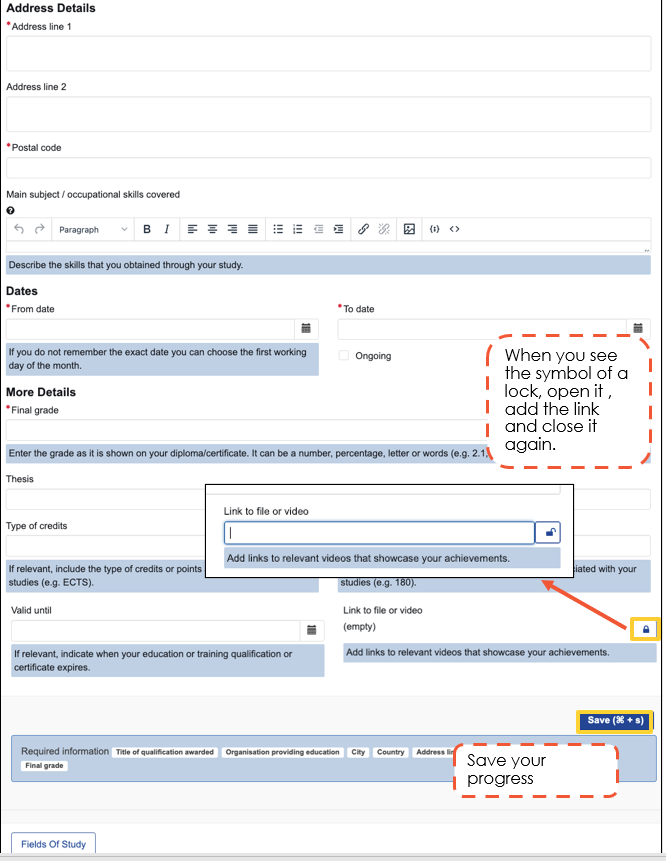Open help for Main subject skills
This screenshot has height=861, width=666.
(10, 210)
